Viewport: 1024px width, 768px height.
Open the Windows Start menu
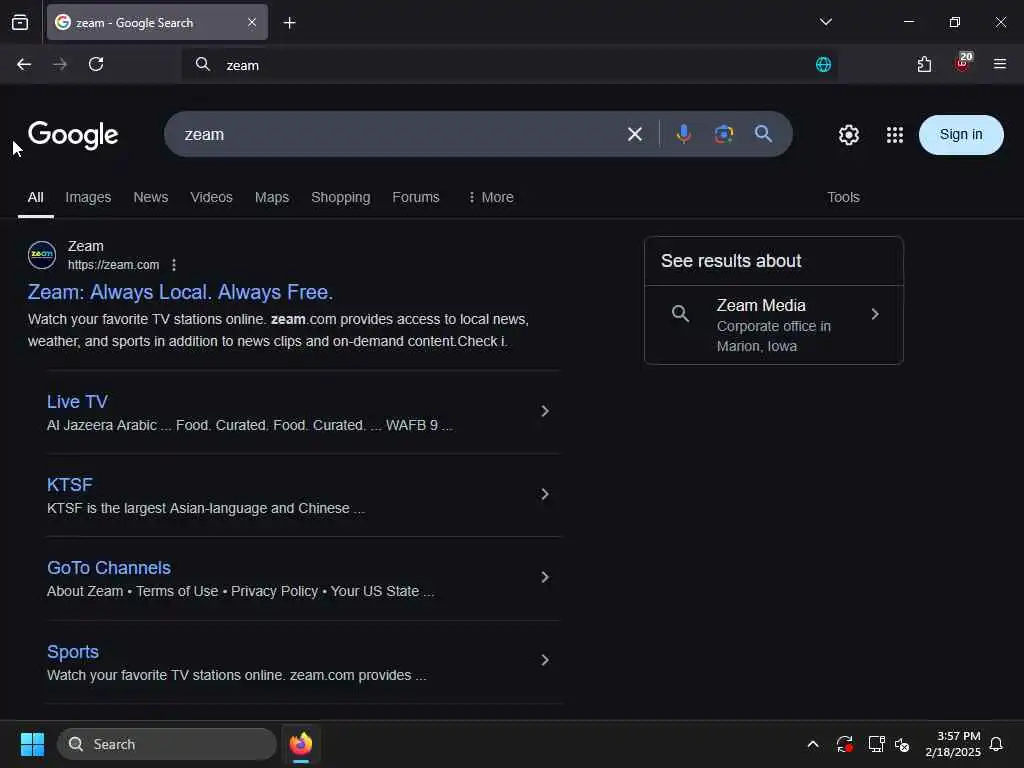(33, 744)
